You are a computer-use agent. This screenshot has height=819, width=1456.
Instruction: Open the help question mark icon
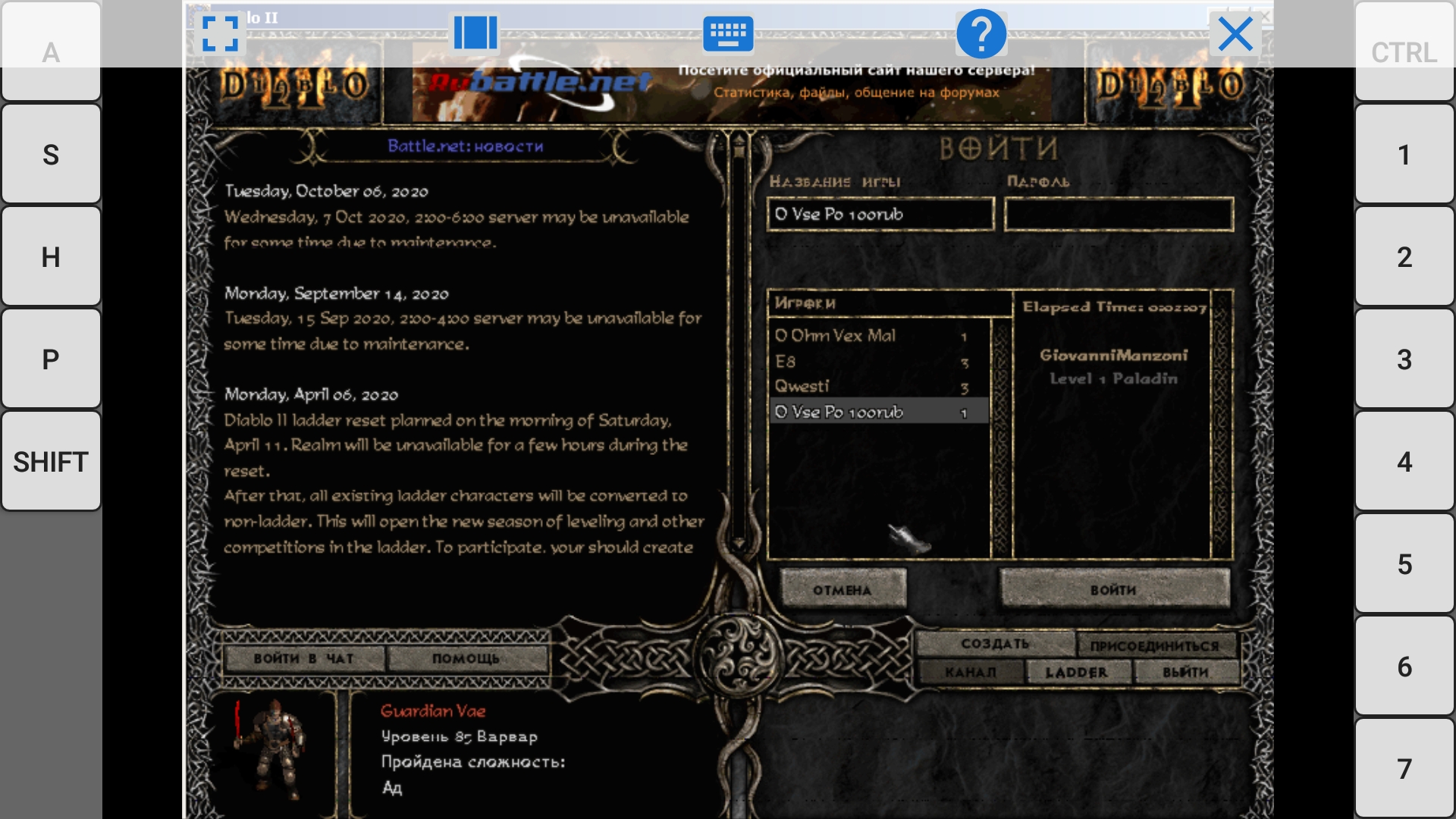[981, 33]
